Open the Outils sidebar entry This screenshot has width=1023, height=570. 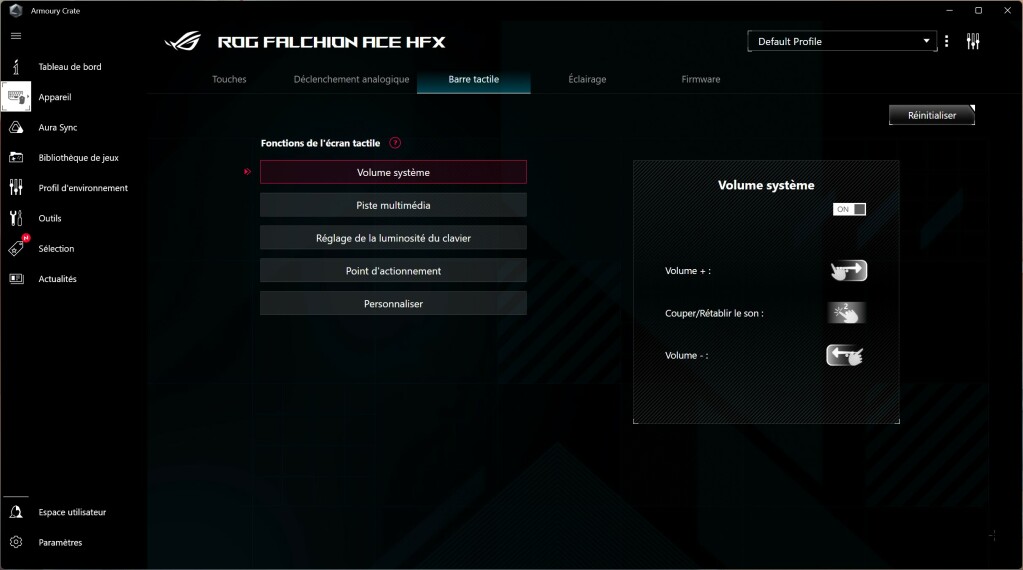(50, 218)
